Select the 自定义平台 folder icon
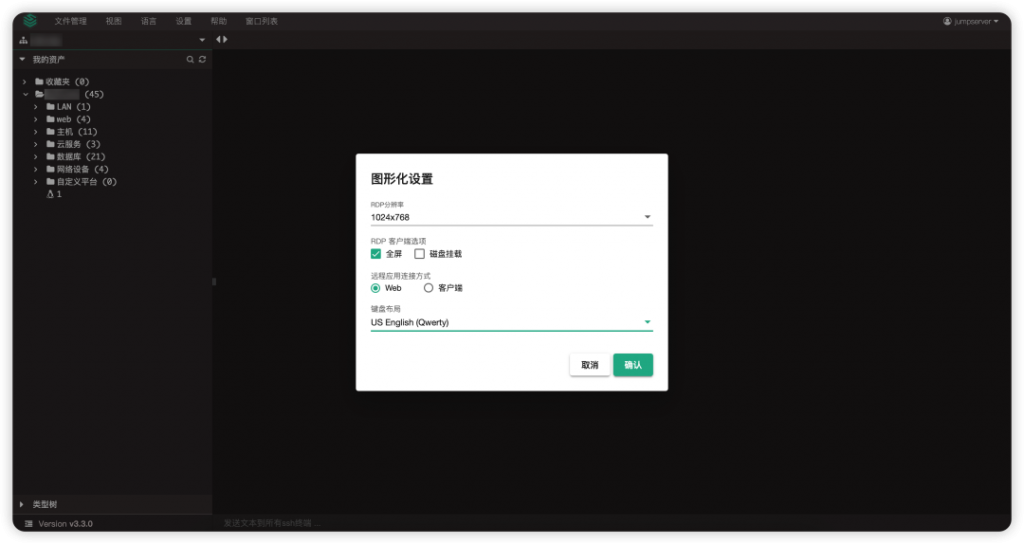This screenshot has height=544, width=1024. [x=50, y=182]
